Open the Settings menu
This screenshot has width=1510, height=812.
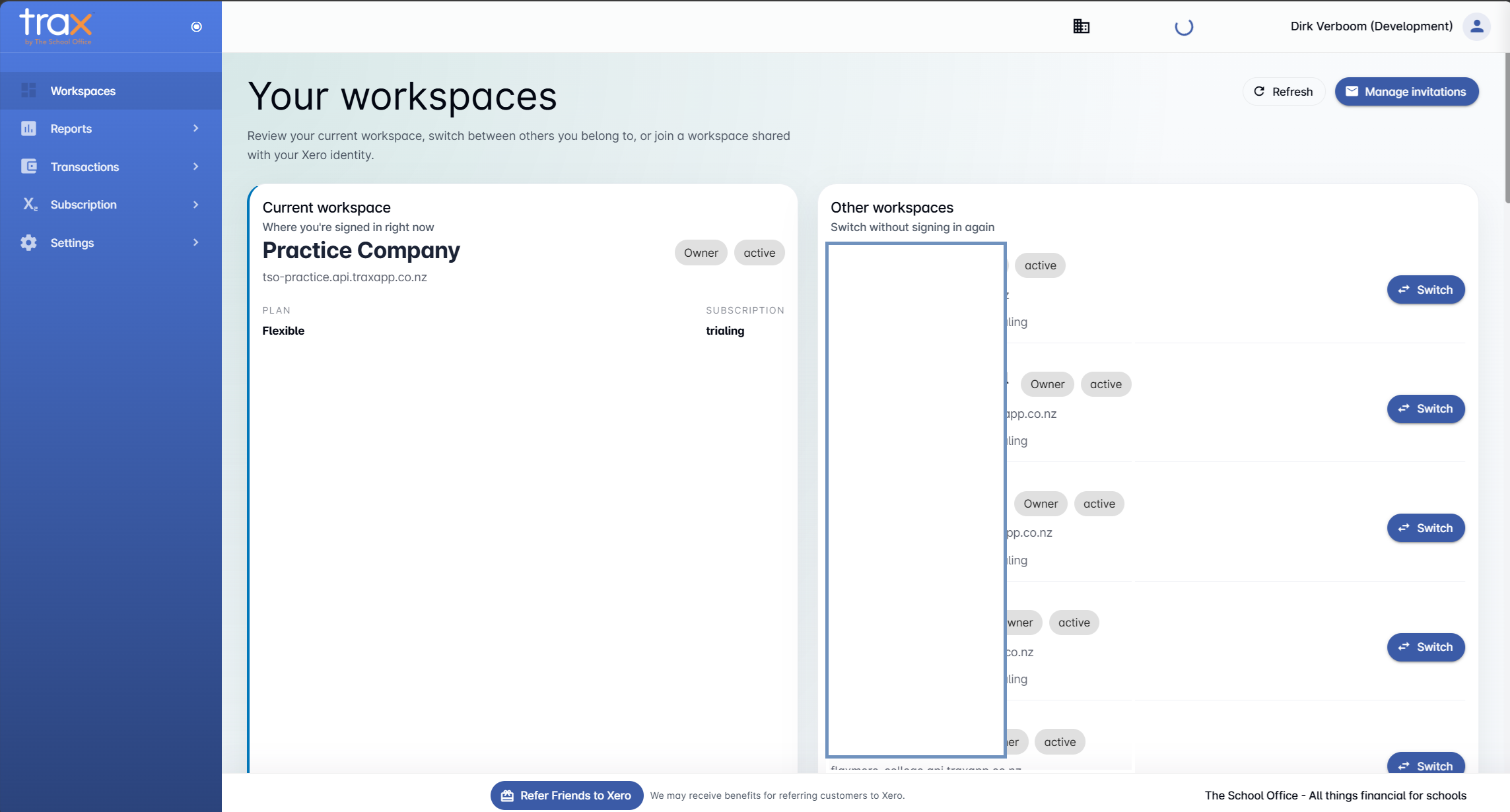(111, 242)
